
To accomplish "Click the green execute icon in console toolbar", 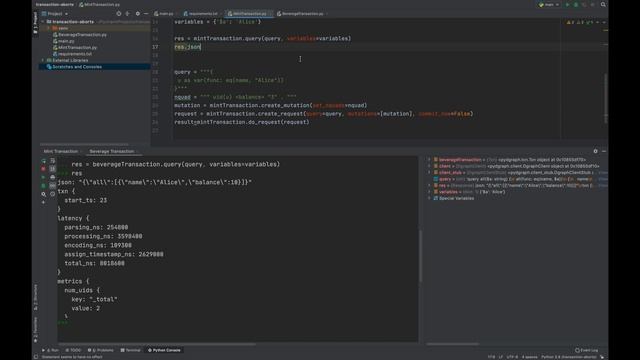I will click(x=44, y=177).
